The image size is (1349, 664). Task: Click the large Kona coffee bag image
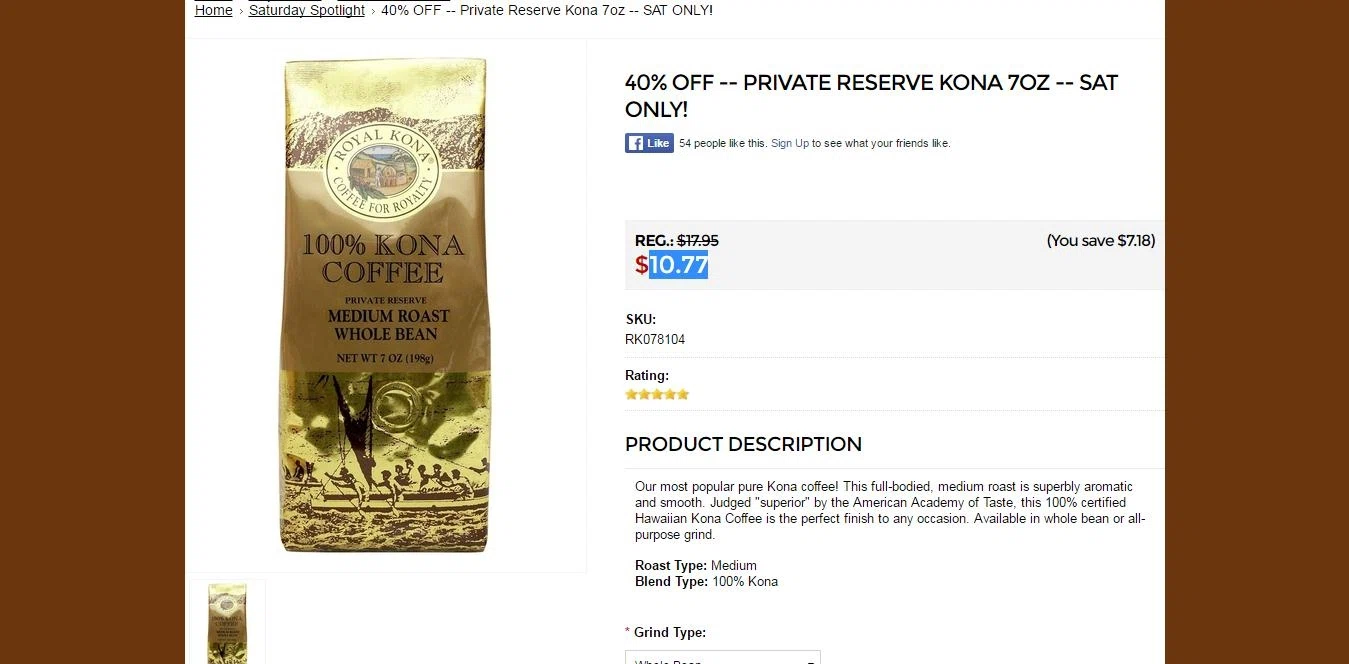coord(386,305)
